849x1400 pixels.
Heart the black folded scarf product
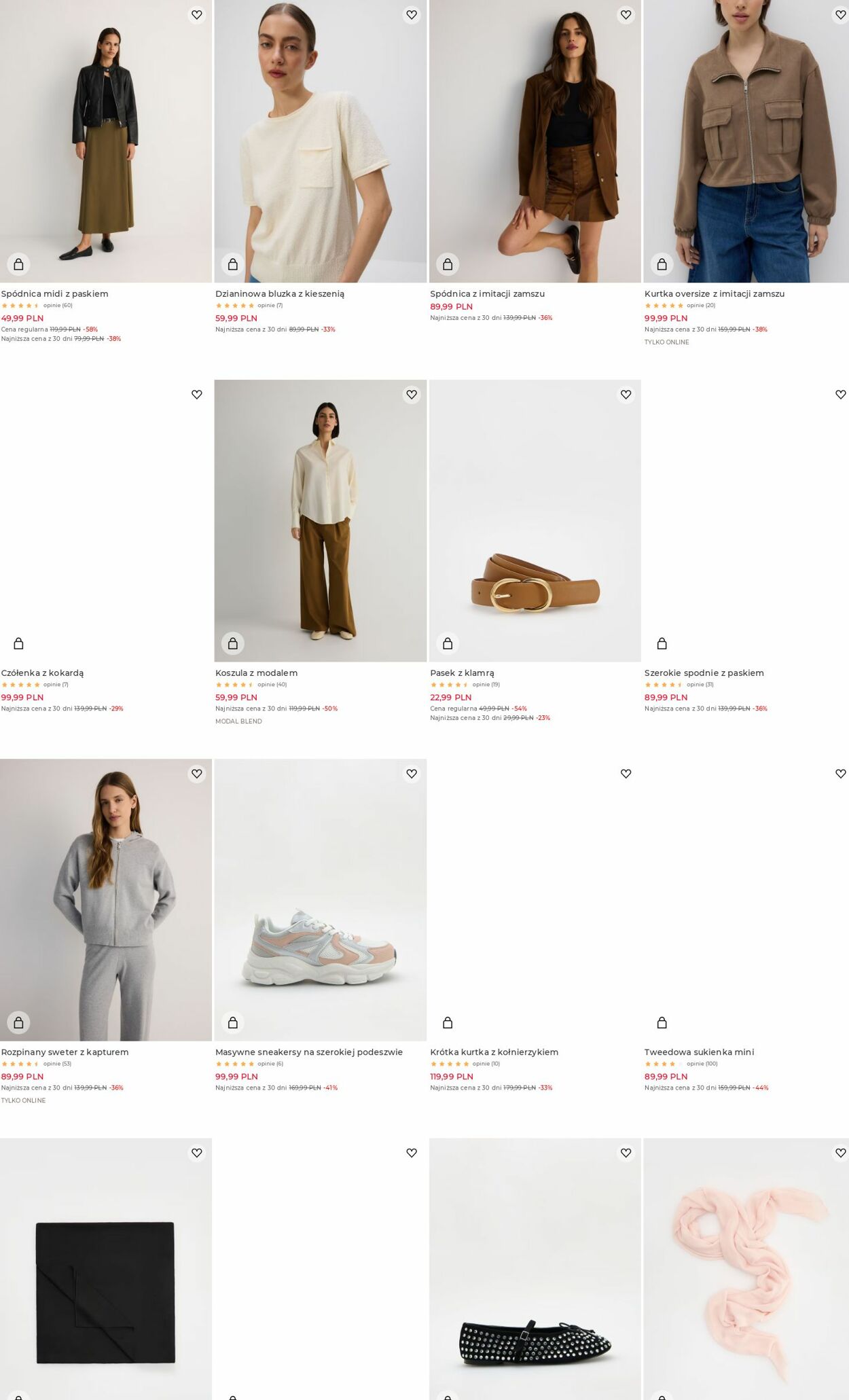pyautogui.click(x=197, y=1153)
